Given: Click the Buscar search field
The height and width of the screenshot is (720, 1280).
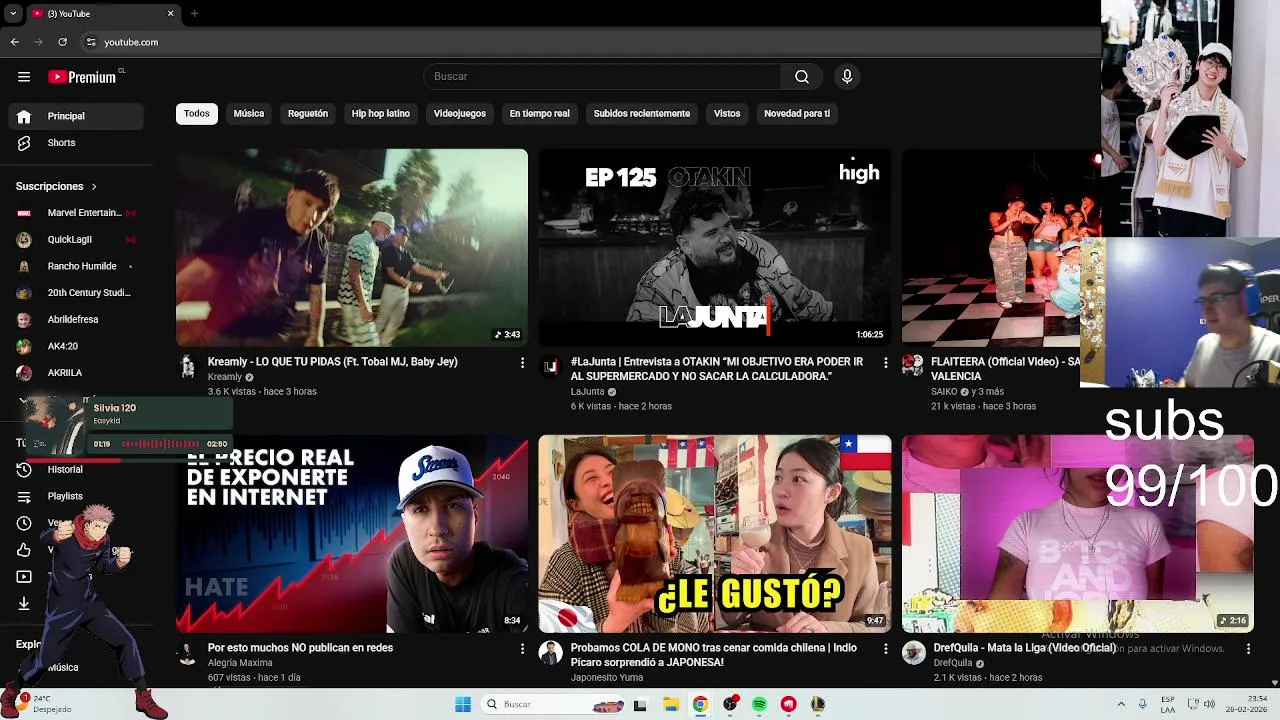Looking at the screenshot, I should click(602, 77).
